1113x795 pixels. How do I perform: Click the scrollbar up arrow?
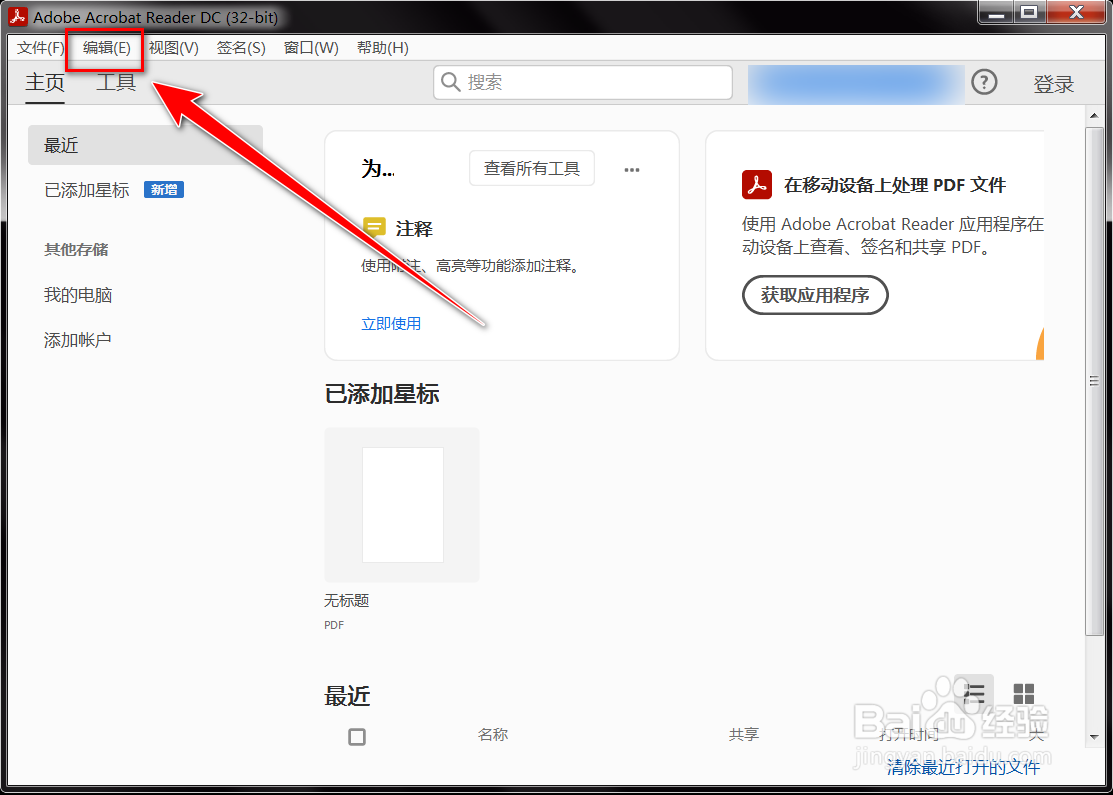(1094, 115)
